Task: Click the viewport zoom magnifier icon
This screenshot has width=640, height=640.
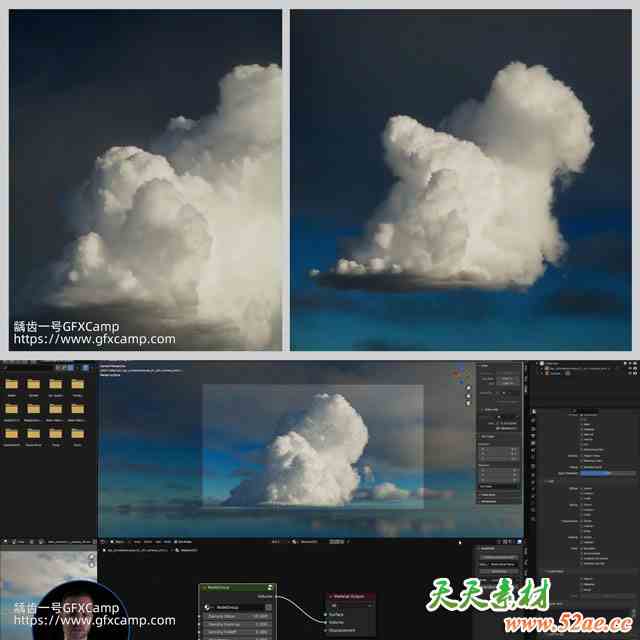Action: [468, 388]
